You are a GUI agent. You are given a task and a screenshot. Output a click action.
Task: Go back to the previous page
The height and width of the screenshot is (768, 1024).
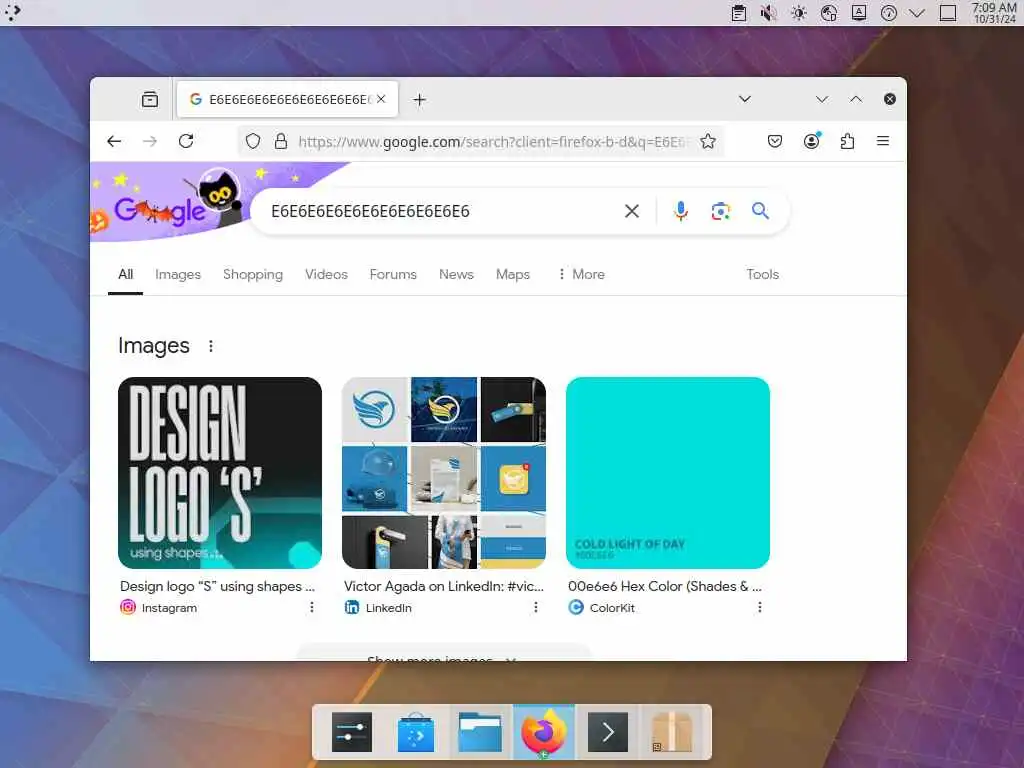pos(114,141)
